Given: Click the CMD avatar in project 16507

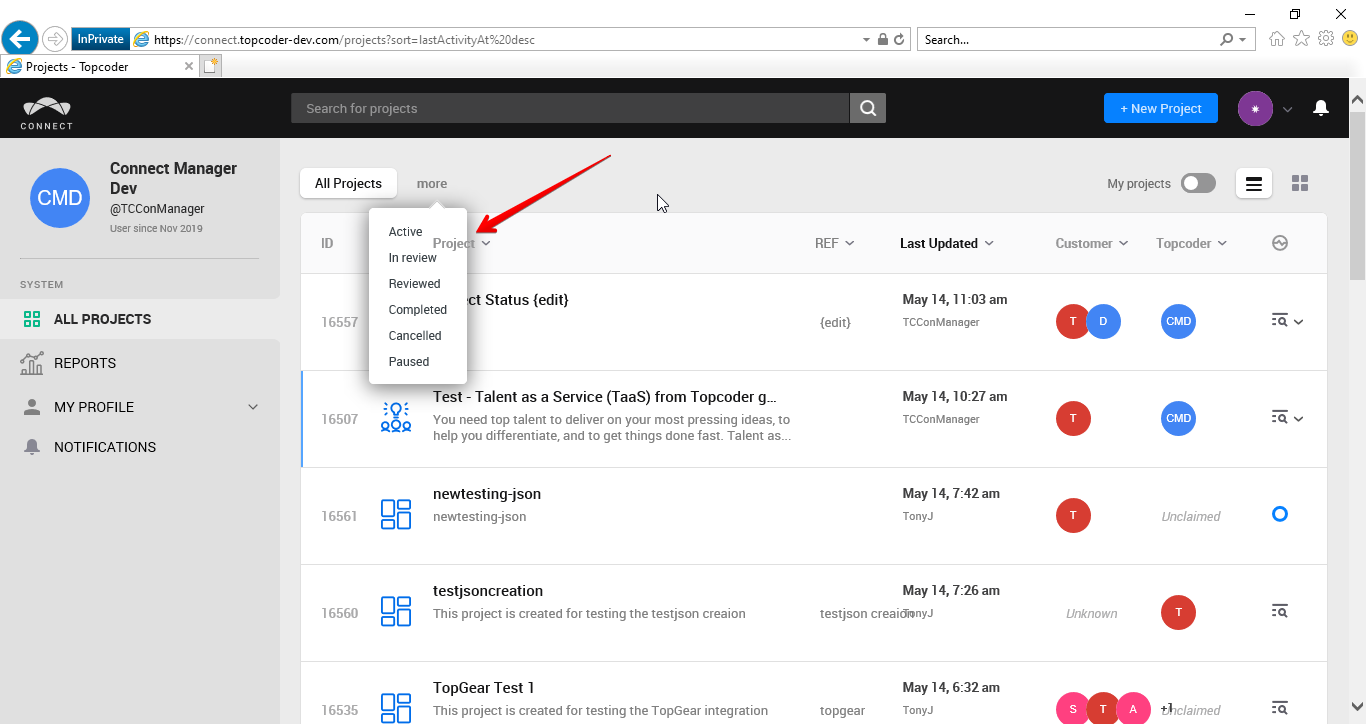Looking at the screenshot, I should pos(1179,418).
